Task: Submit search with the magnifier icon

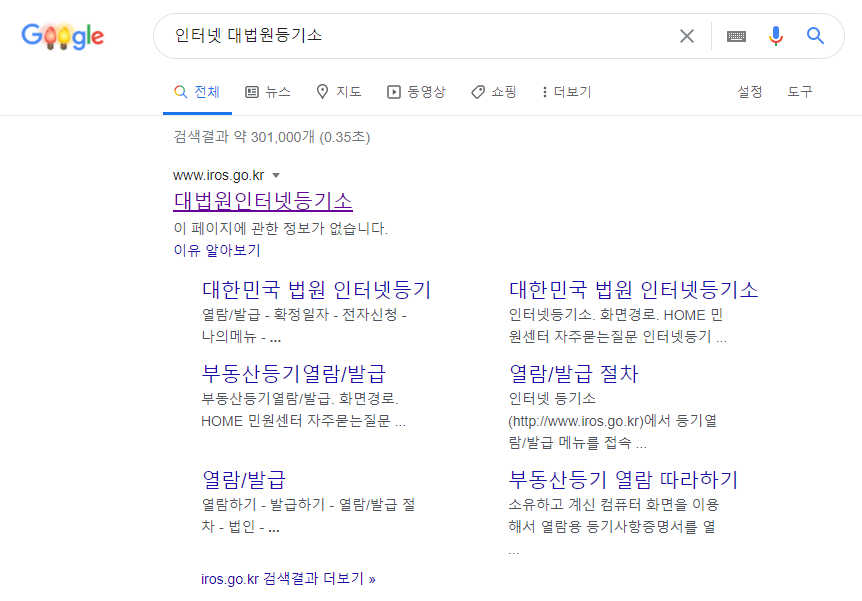Action: [815, 36]
